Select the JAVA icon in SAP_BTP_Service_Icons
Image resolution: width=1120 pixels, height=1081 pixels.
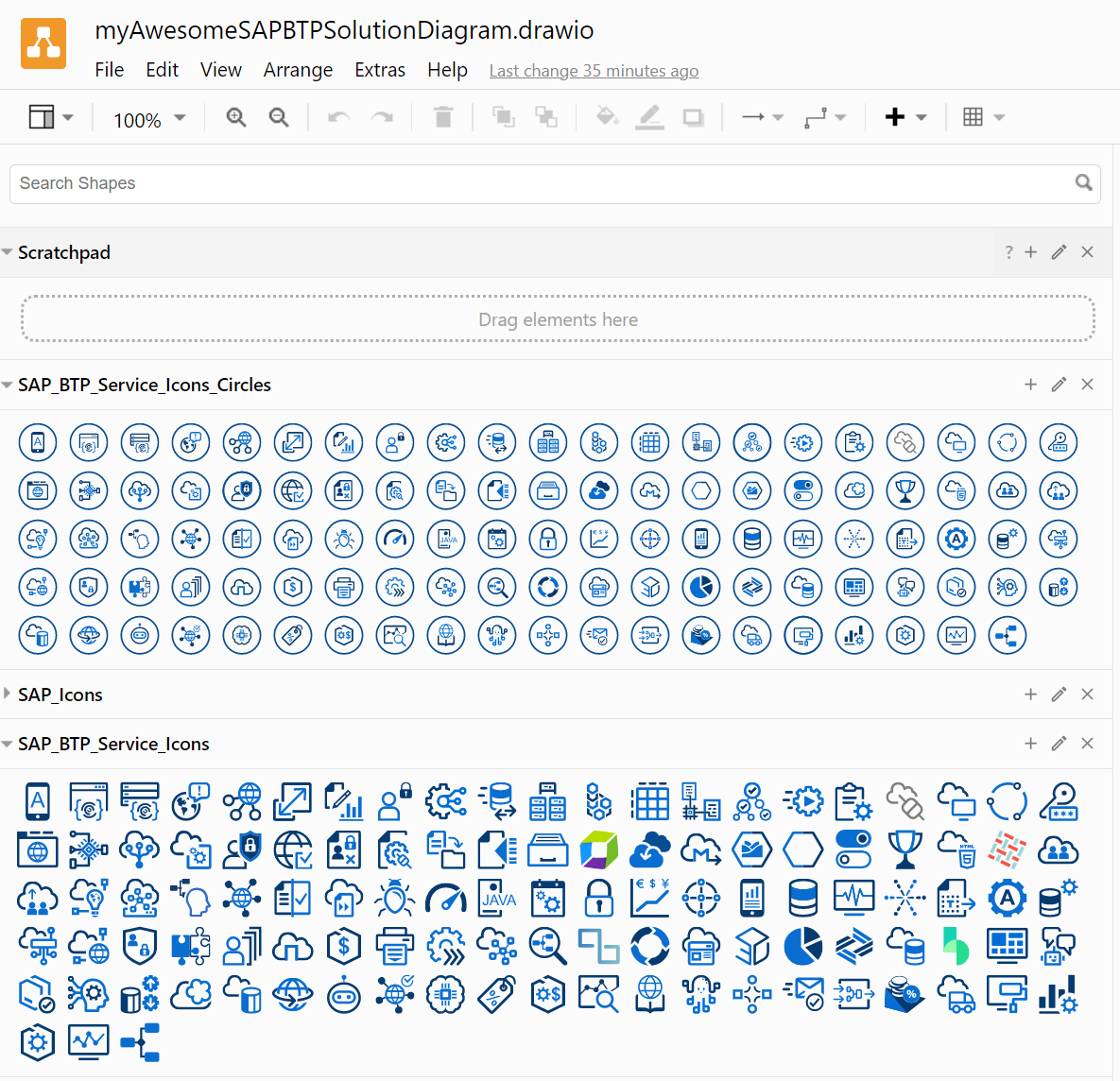coord(497,899)
